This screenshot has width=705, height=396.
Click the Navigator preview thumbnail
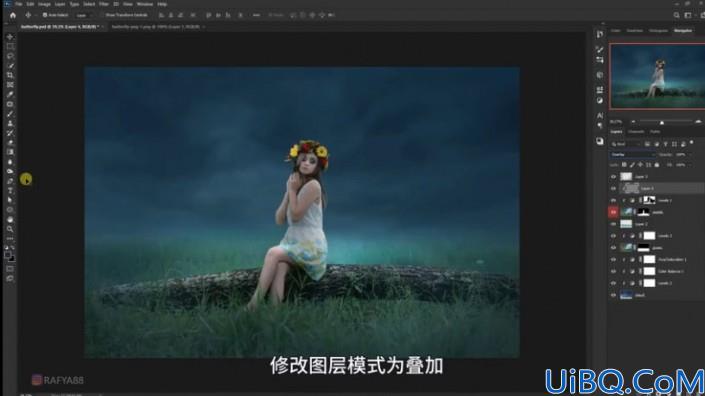click(x=657, y=76)
